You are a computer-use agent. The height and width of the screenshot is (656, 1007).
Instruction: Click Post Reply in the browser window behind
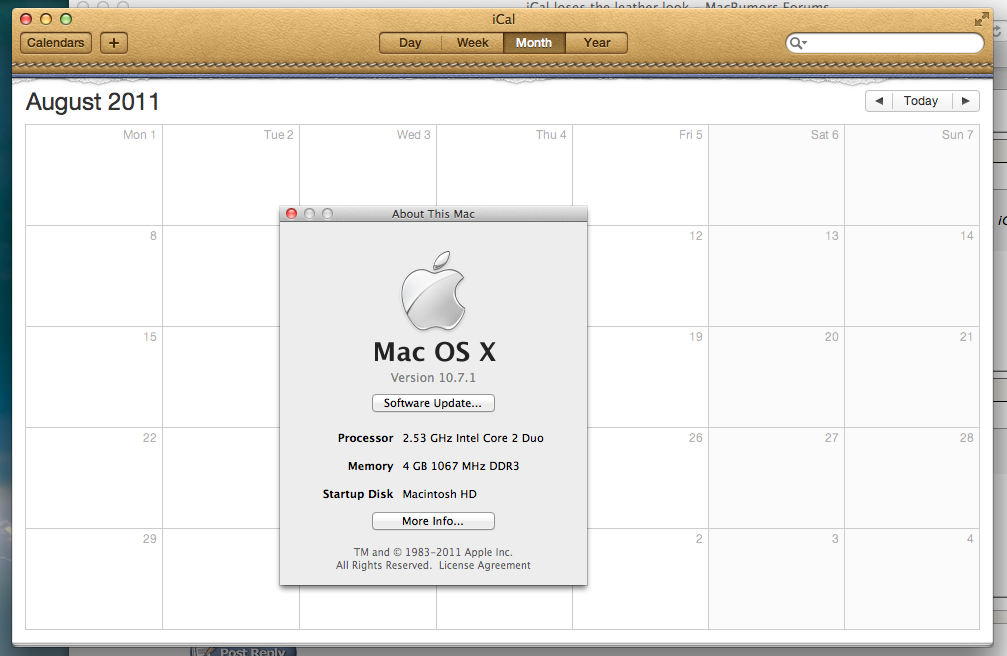tap(244, 652)
